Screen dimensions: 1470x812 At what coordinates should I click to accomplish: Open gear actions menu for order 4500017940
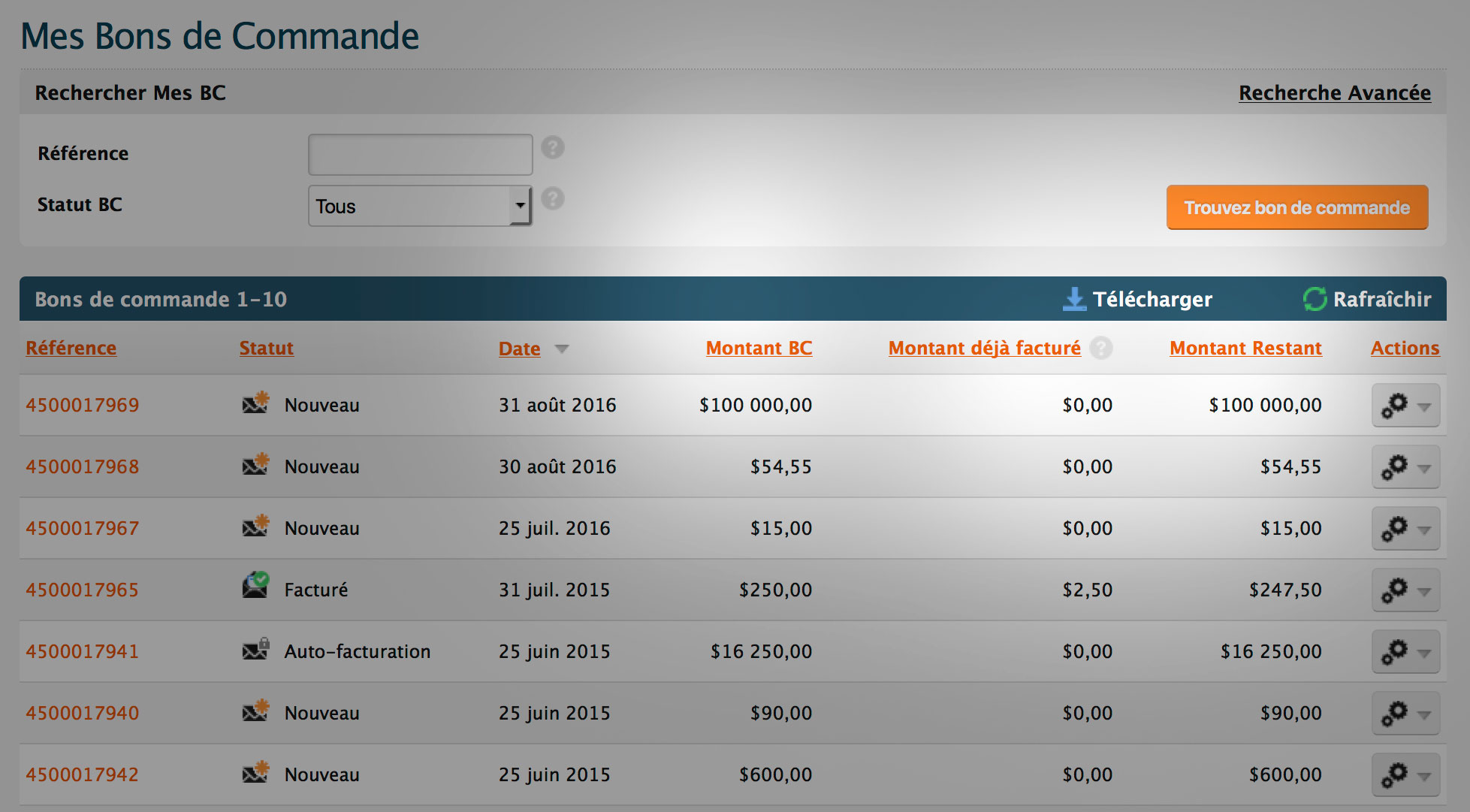coord(1405,714)
